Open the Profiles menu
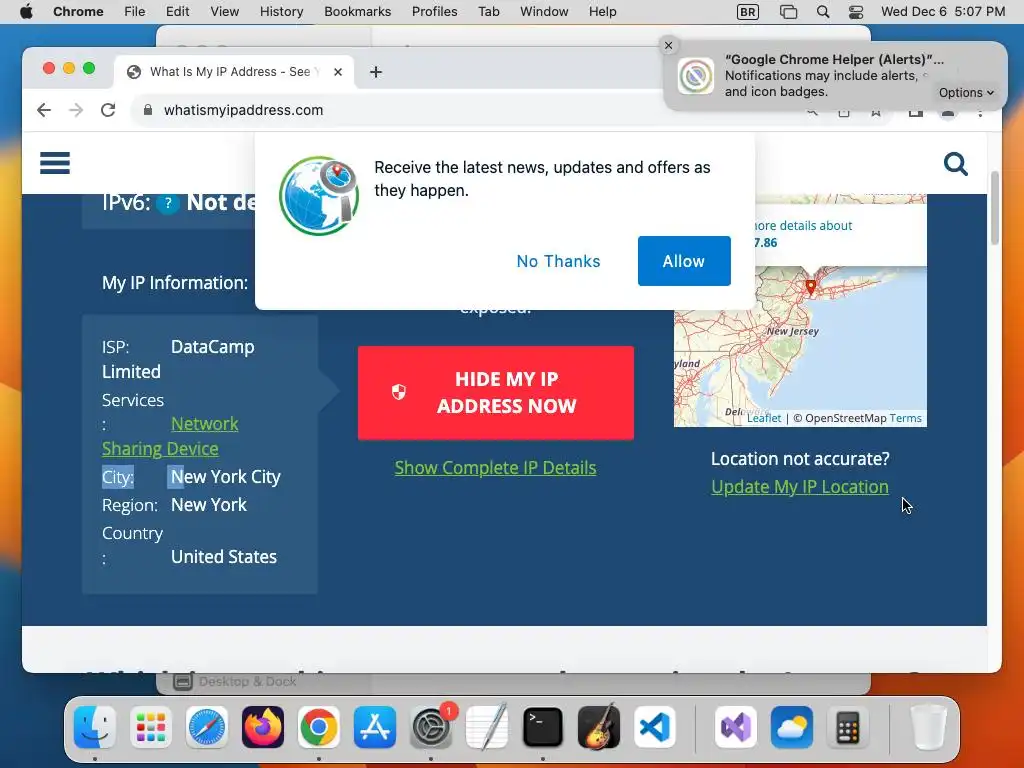Screen dimensions: 1024x768 click(434, 12)
